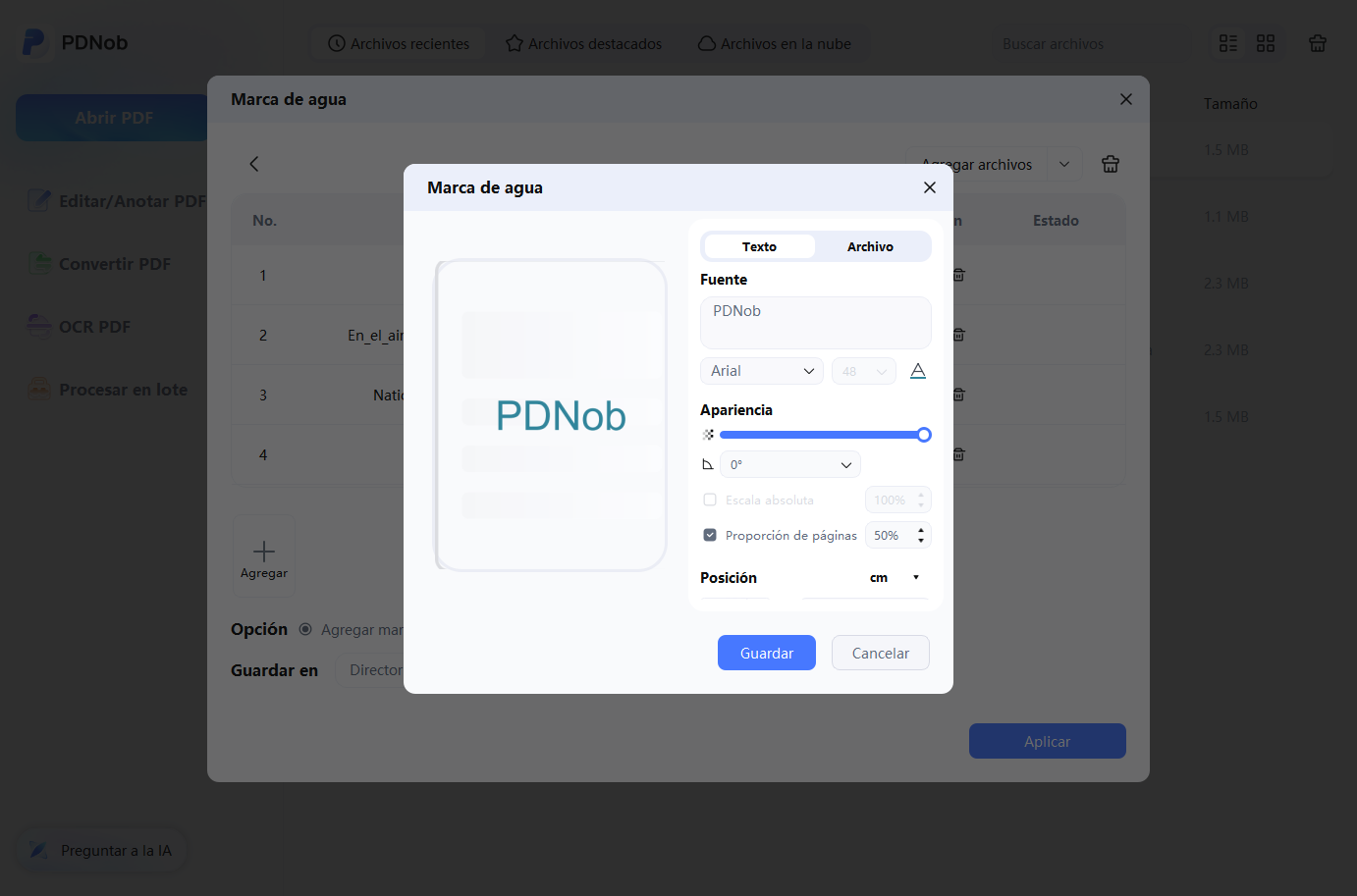Click the trash icon beside Agregar archivos
The height and width of the screenshot is (896, 1357).
tap(1111, 164)
